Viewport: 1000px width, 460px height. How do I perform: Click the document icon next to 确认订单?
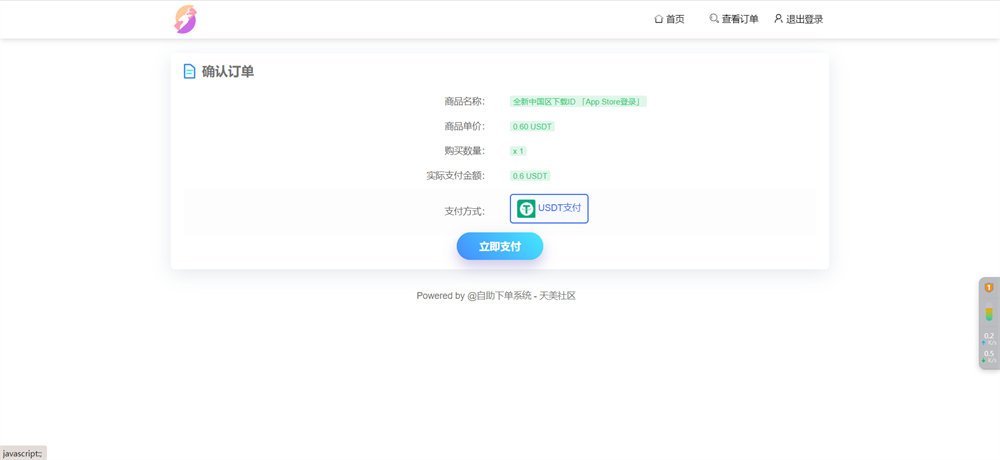click(189, 72)
